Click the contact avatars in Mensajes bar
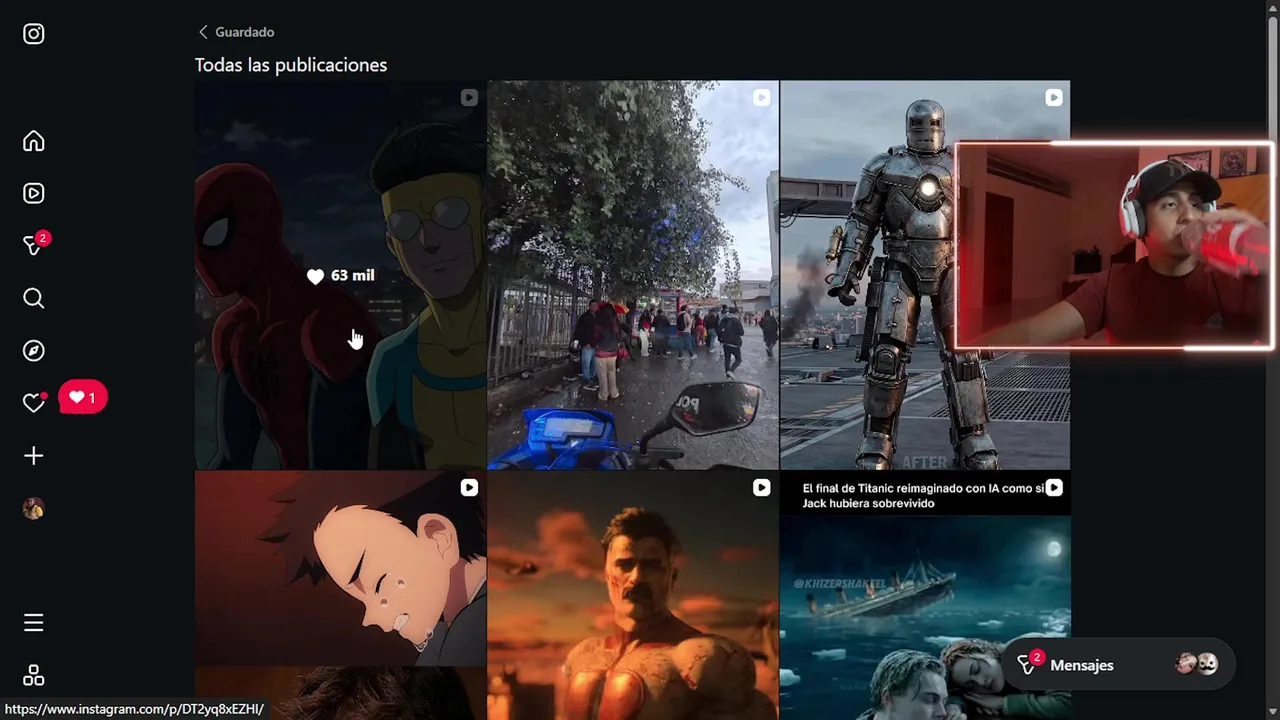This screenshot has height=720, width=1280. coord(1196,664)
